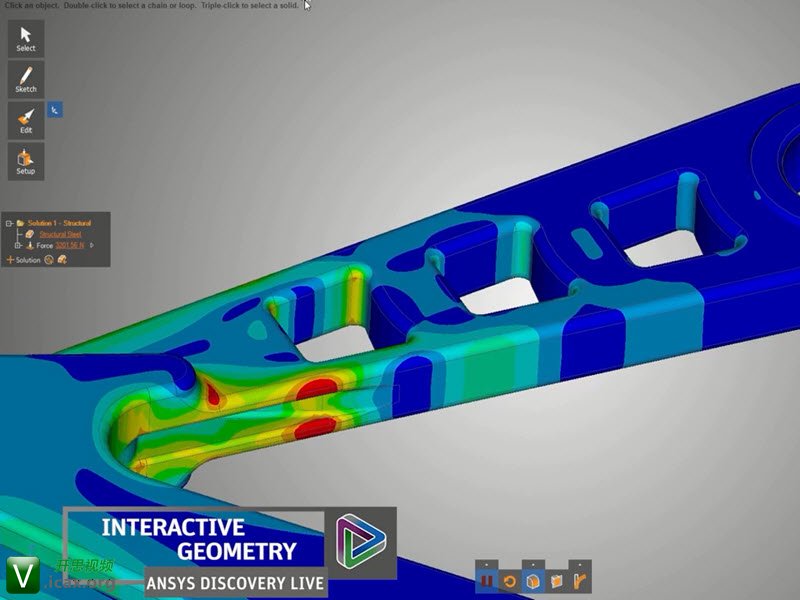Click the orange bracket icon in bottom toolbar
This screenshot has width=800, height=600.
[x=579, y=580]
